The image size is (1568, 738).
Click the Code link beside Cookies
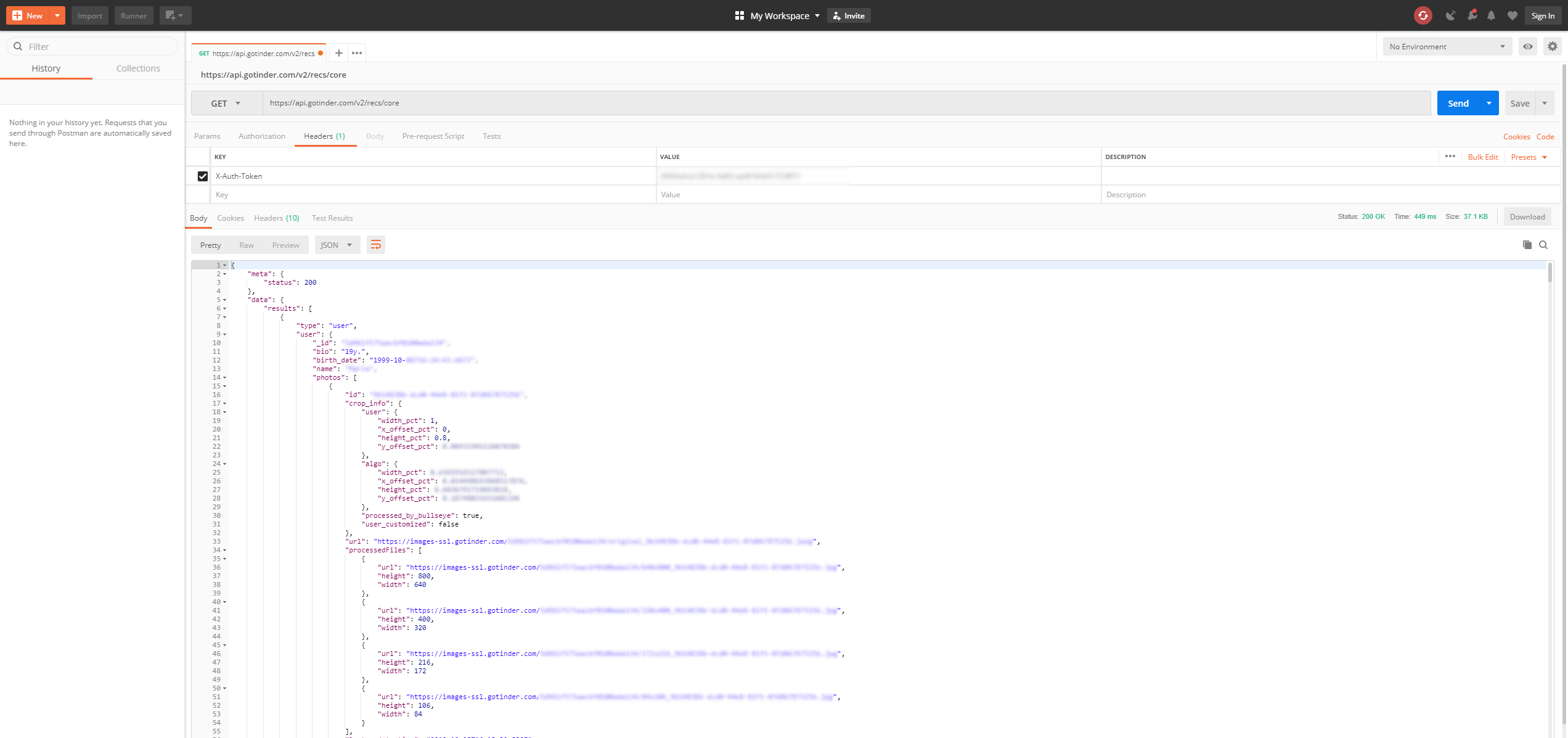tap(1543, 137)
